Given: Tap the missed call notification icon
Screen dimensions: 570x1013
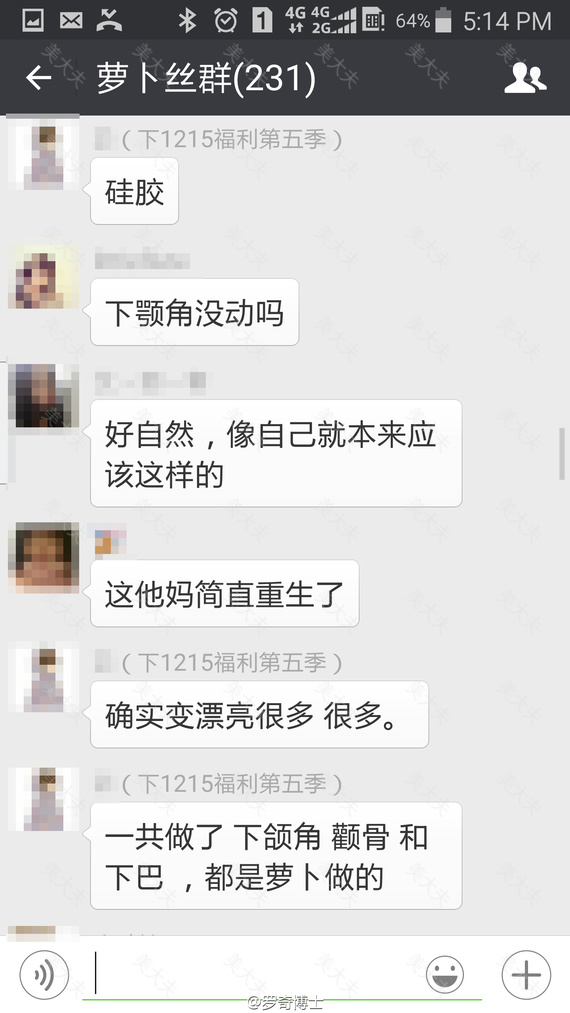Looking at the screenshot, I should (109, 20).
